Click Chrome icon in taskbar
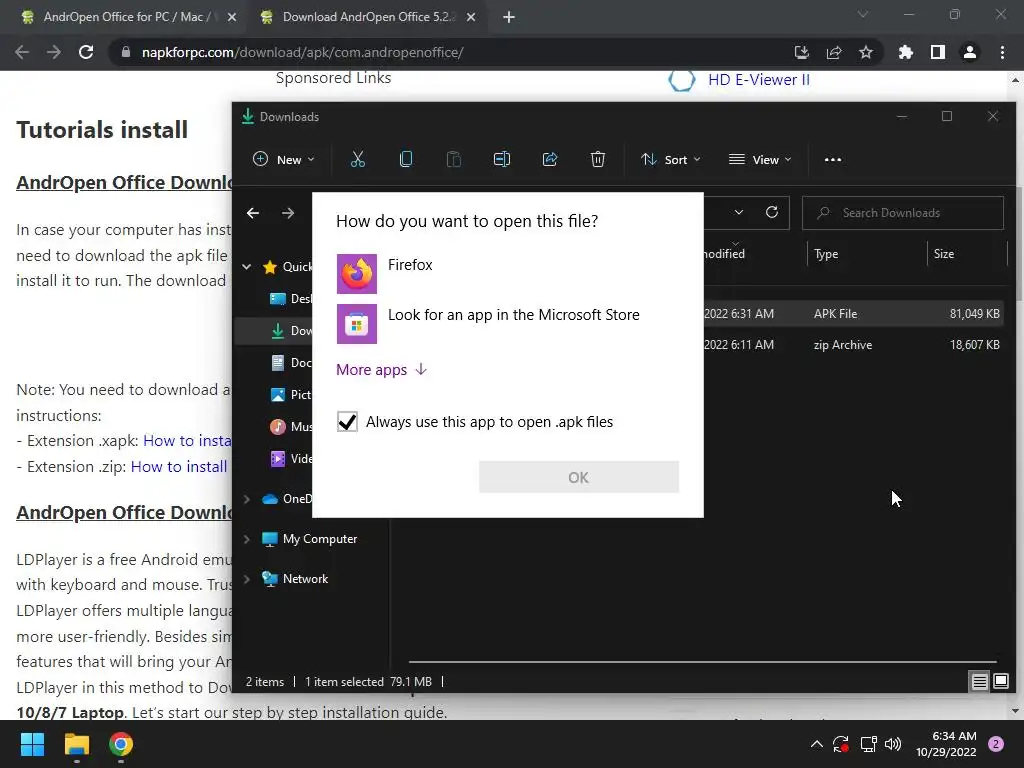 [121, 744]
